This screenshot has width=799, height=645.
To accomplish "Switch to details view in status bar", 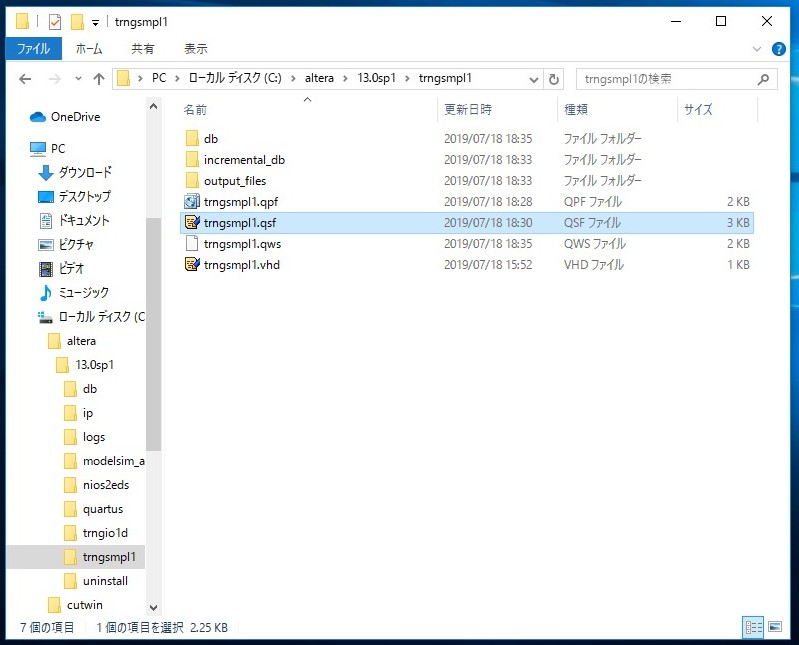I will point(754,627).
